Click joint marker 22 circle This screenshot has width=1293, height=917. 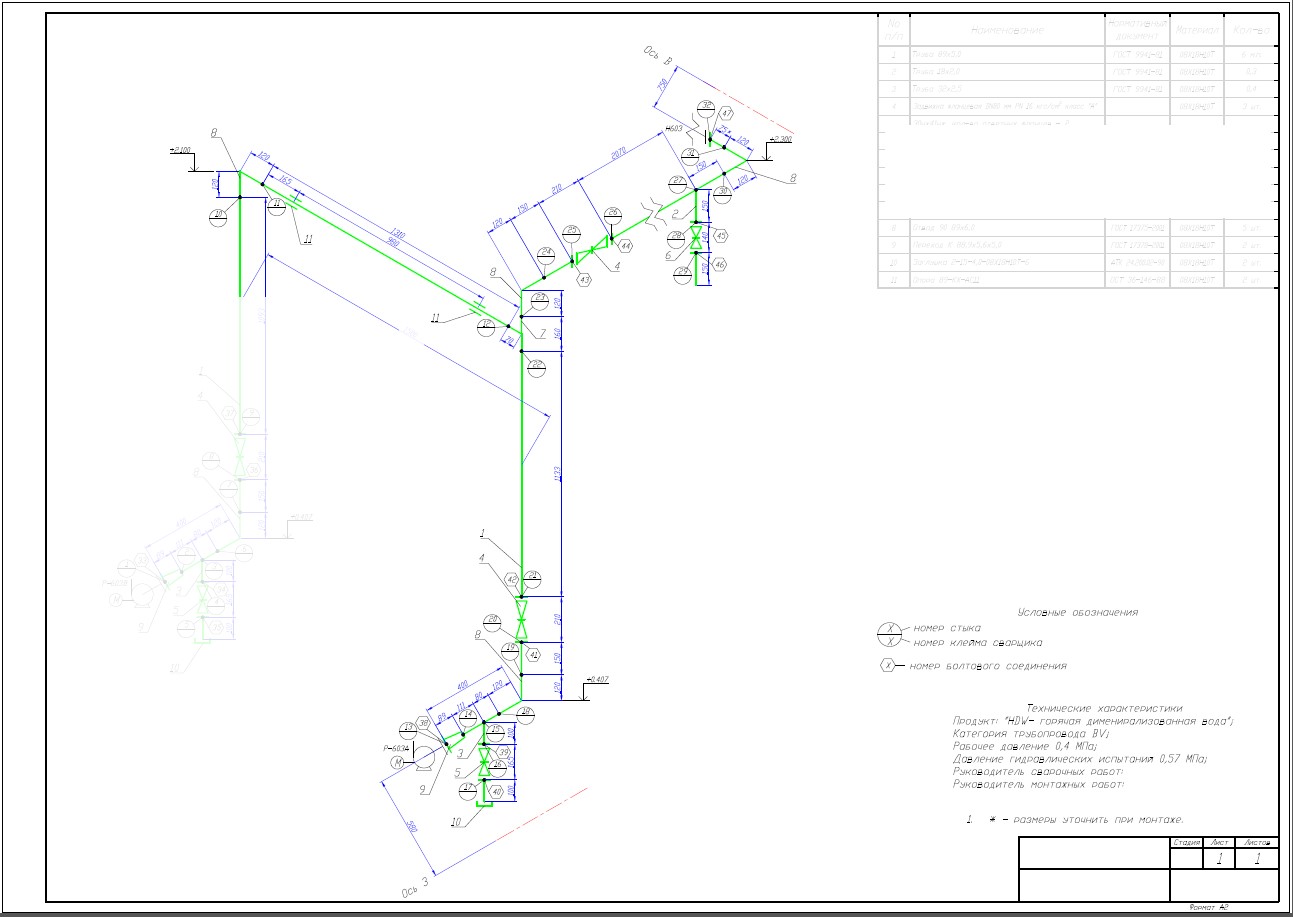click(x=537, y=367)
